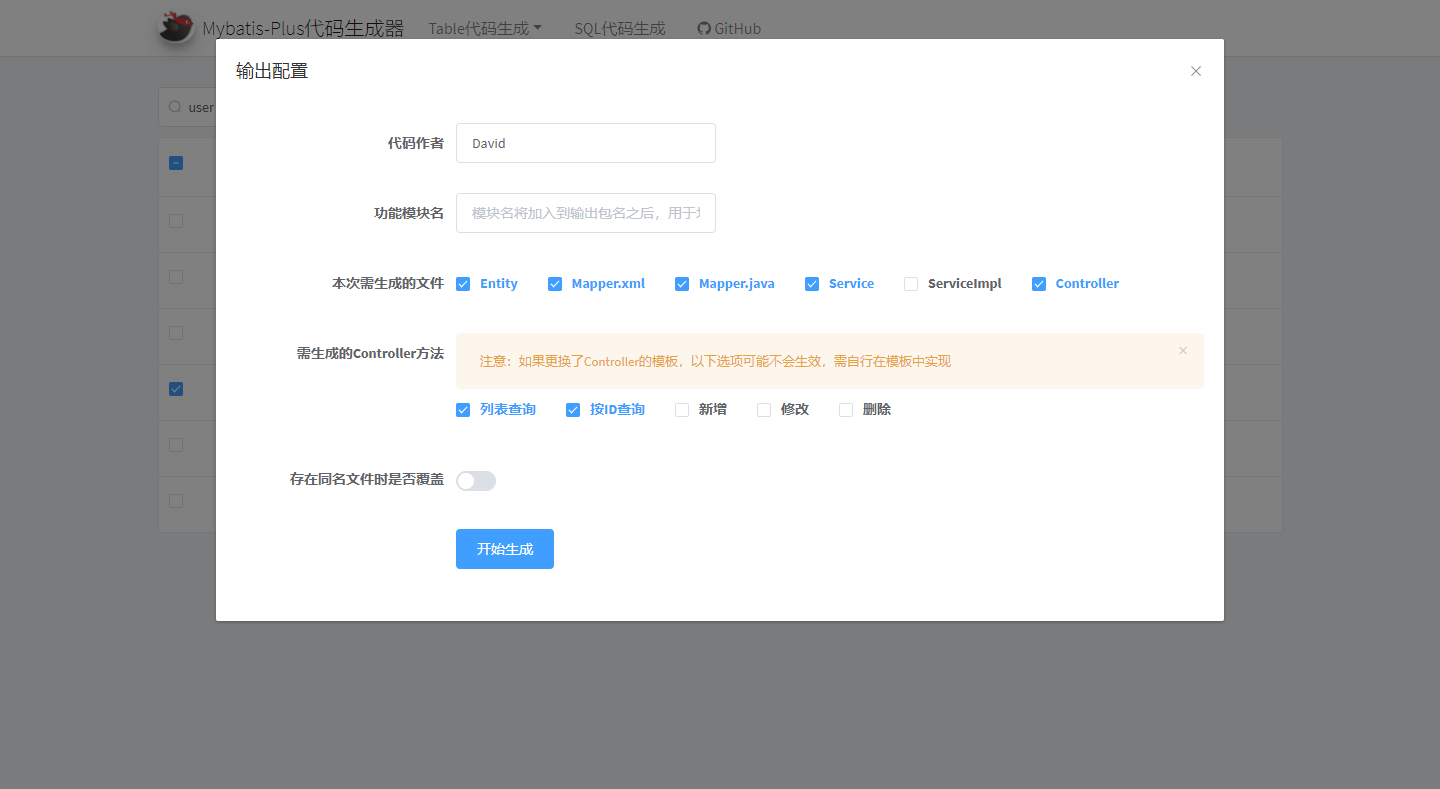Dismiss the Controller template warning banner

pos(1183,350)
